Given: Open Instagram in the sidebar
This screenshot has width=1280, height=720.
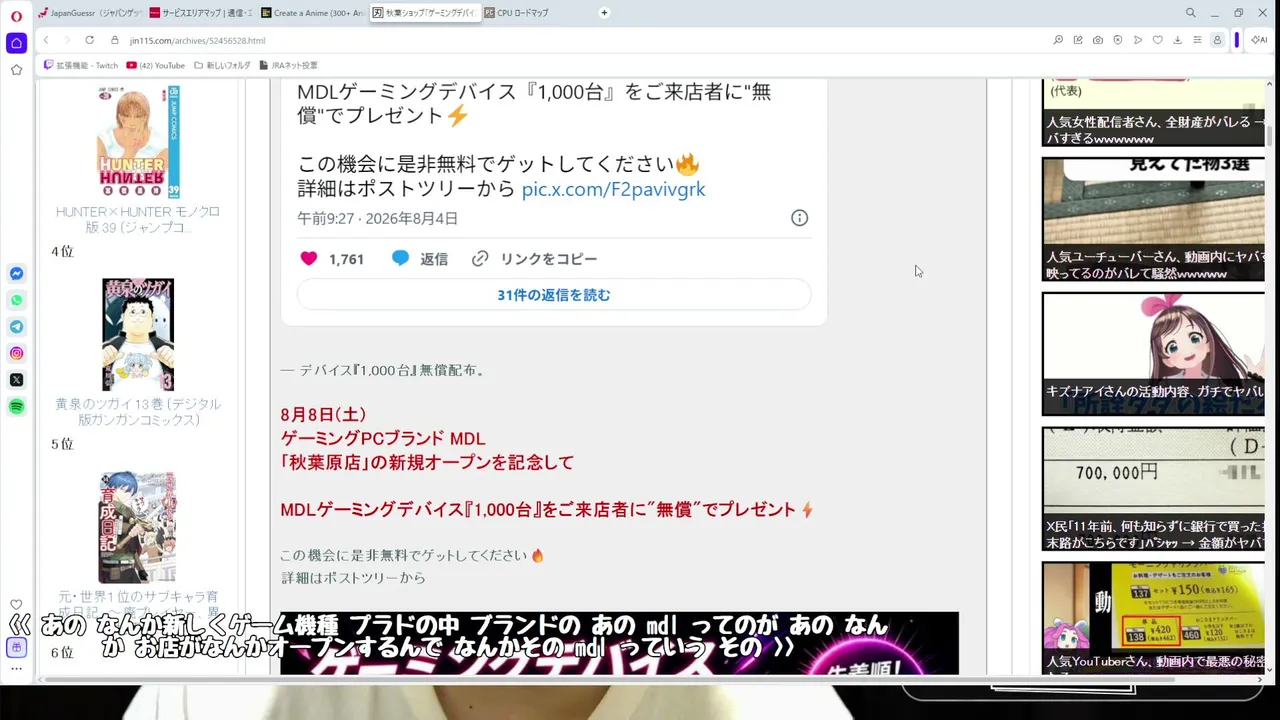Looking at the screenshot, I should tap(16, 353).
